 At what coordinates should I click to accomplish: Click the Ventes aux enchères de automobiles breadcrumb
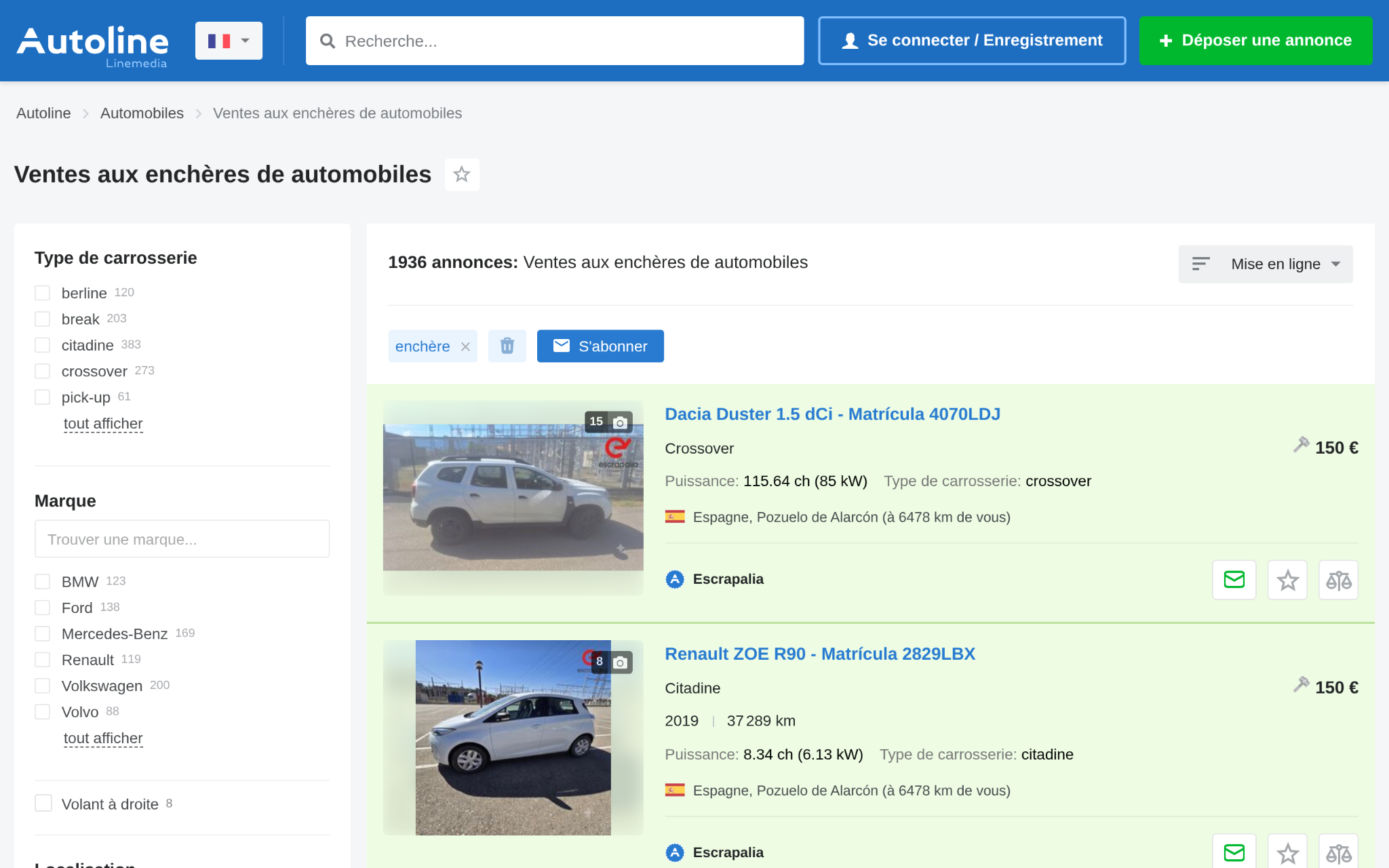coord(338,113)
